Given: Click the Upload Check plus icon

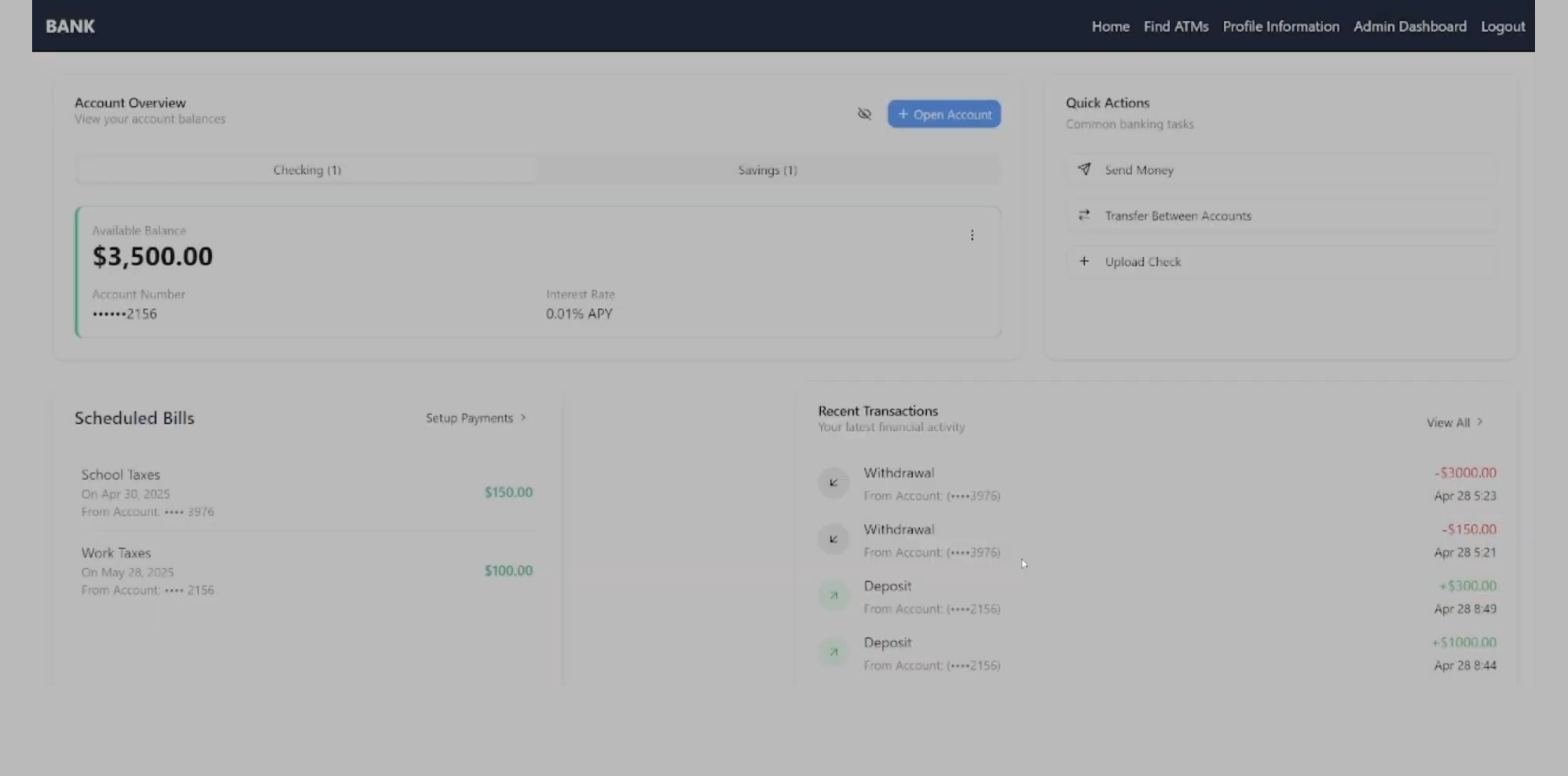Looking at the screenshot, I should [1084, 262].
